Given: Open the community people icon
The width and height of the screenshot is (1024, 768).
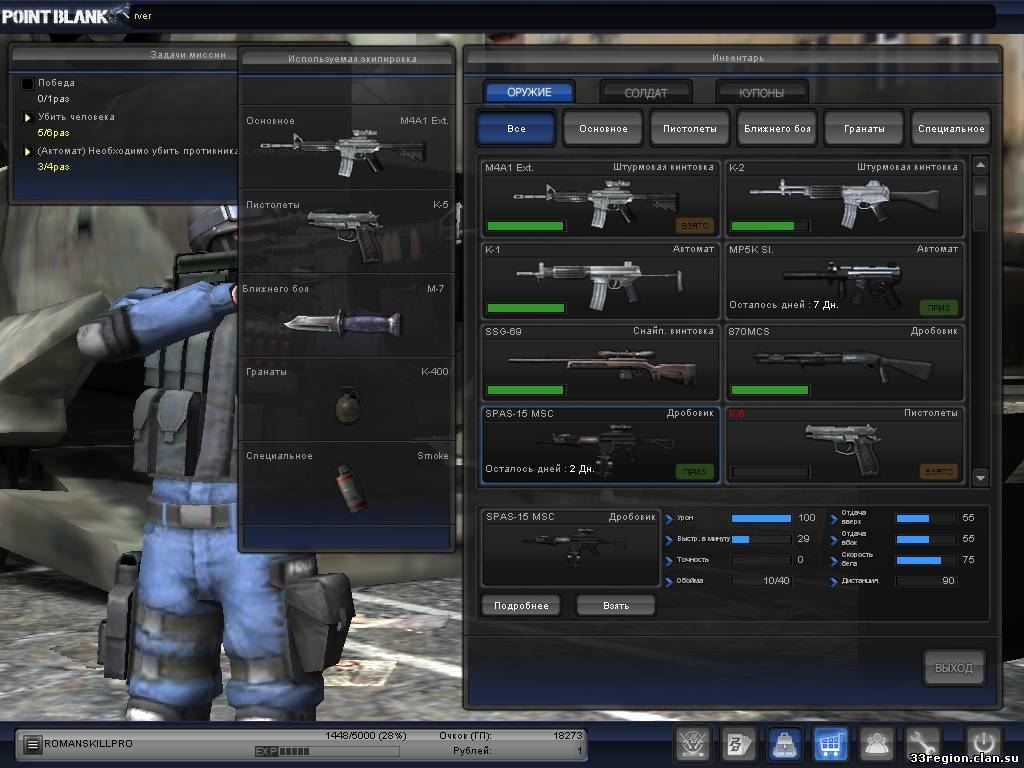Looking at the screenshot, I should 876,744.
